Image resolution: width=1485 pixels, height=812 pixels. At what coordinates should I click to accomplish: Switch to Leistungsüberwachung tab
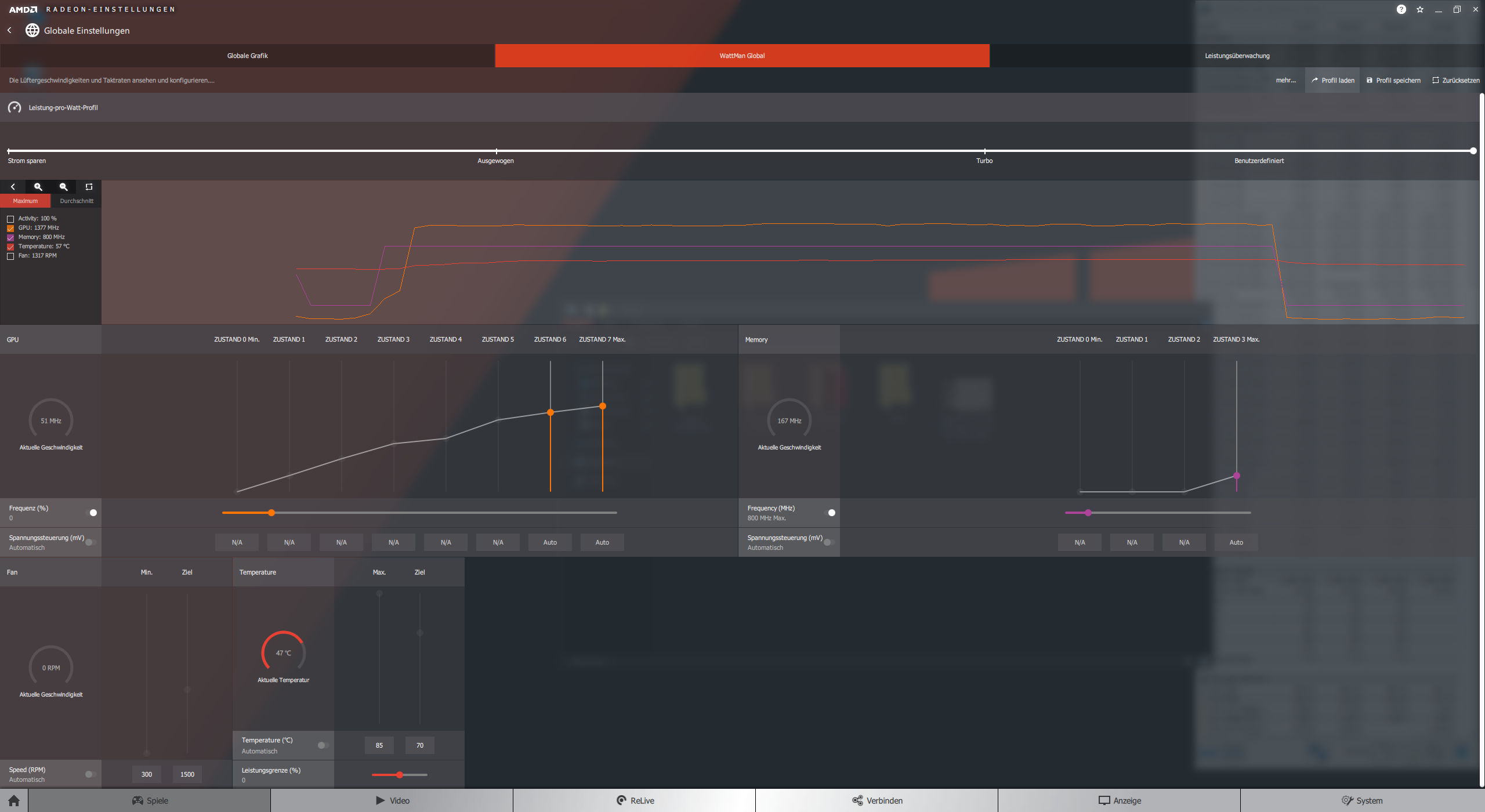coord(1237,56)
